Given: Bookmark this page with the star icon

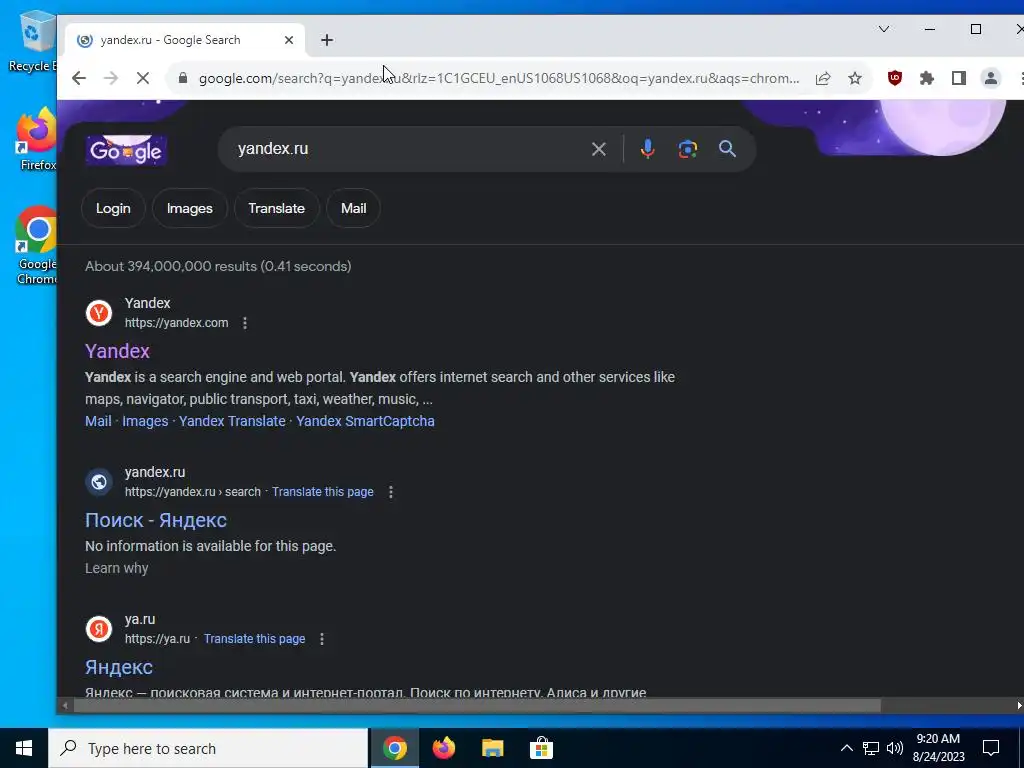Looking at the screenshot, I should pyautogui.click(x=855, y=78).
